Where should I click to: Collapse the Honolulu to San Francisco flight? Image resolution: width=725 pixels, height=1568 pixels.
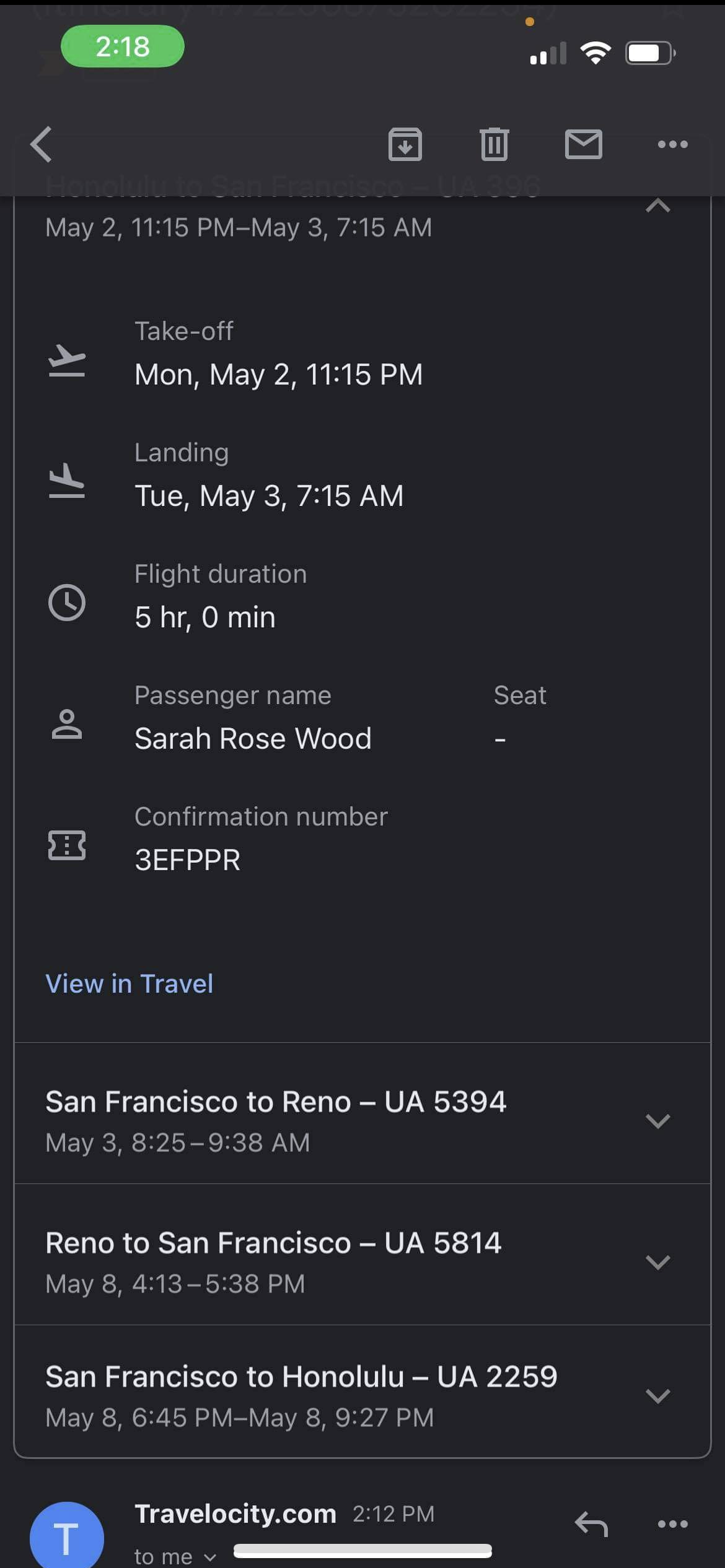(x=657, y=206)
